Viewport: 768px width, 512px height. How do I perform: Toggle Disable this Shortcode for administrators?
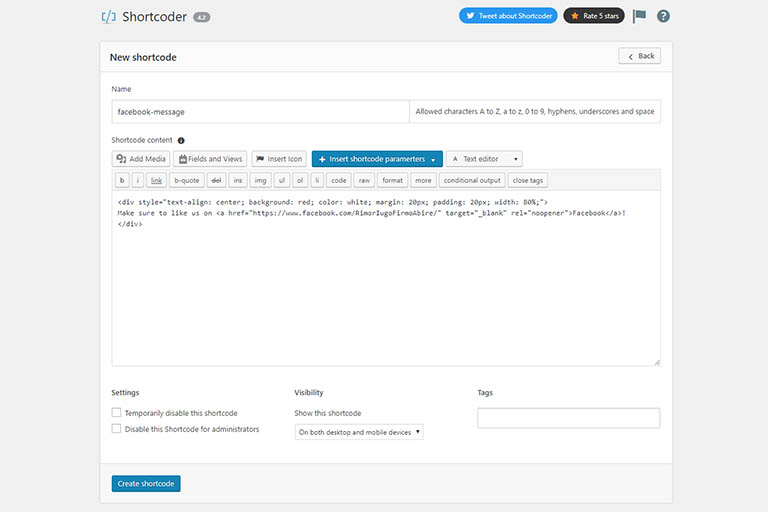116,429
